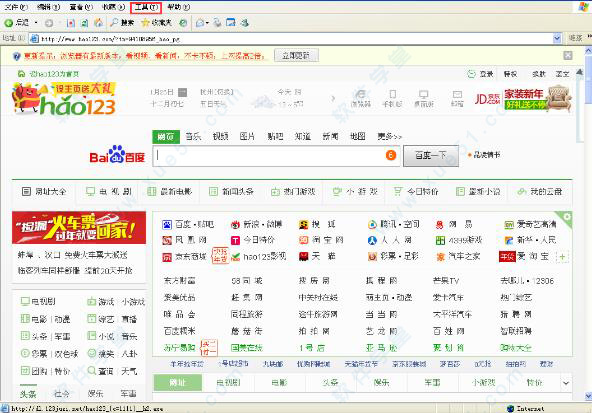Open the Back button history dropdown arrow
The image size is (592, 413).
click(36, 23)
